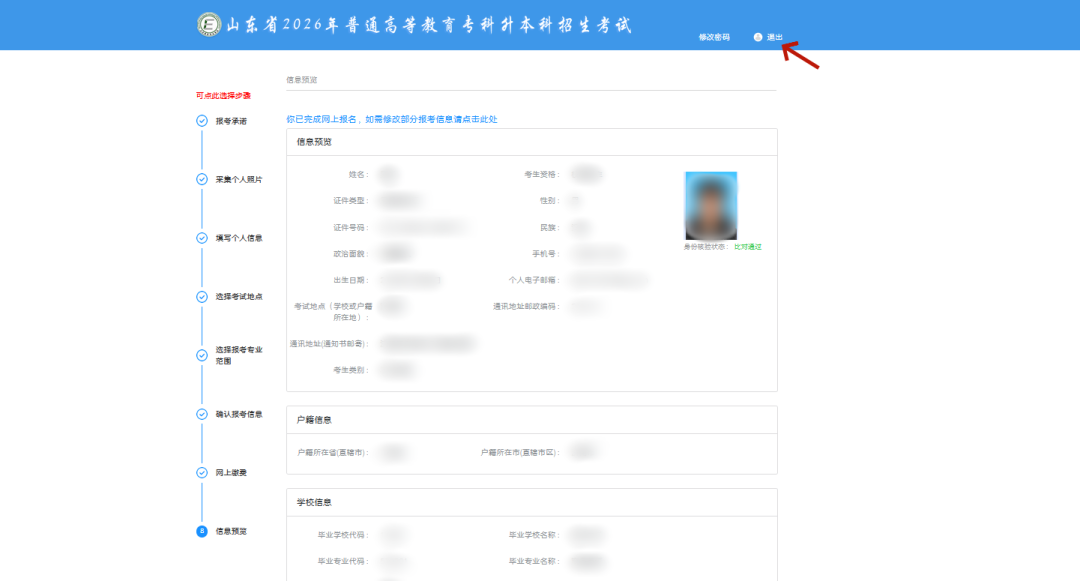Jump to the 选择考试地点 step label
Screen dimensions: 1080x581
(x=239, y=297)
